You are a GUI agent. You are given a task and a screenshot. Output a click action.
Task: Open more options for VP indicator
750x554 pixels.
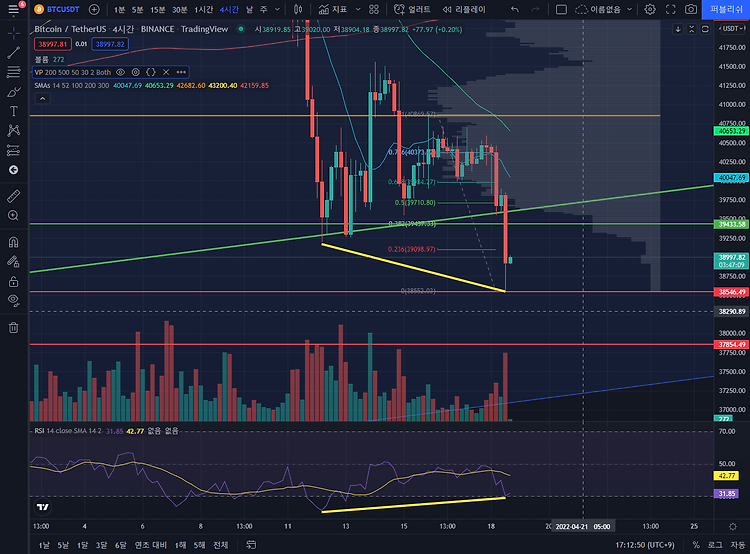181,72
